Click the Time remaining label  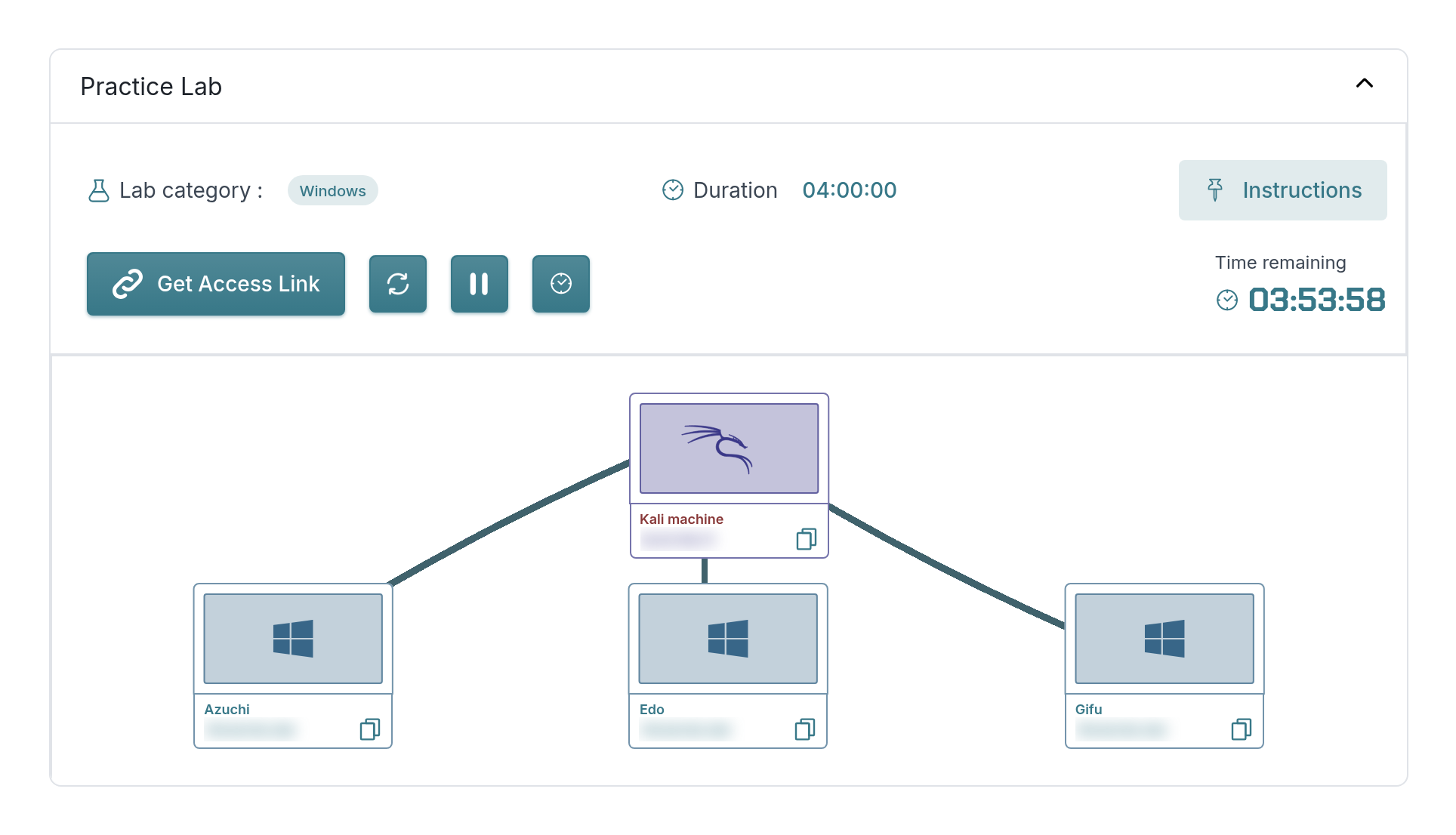[x=1280, y=263]
